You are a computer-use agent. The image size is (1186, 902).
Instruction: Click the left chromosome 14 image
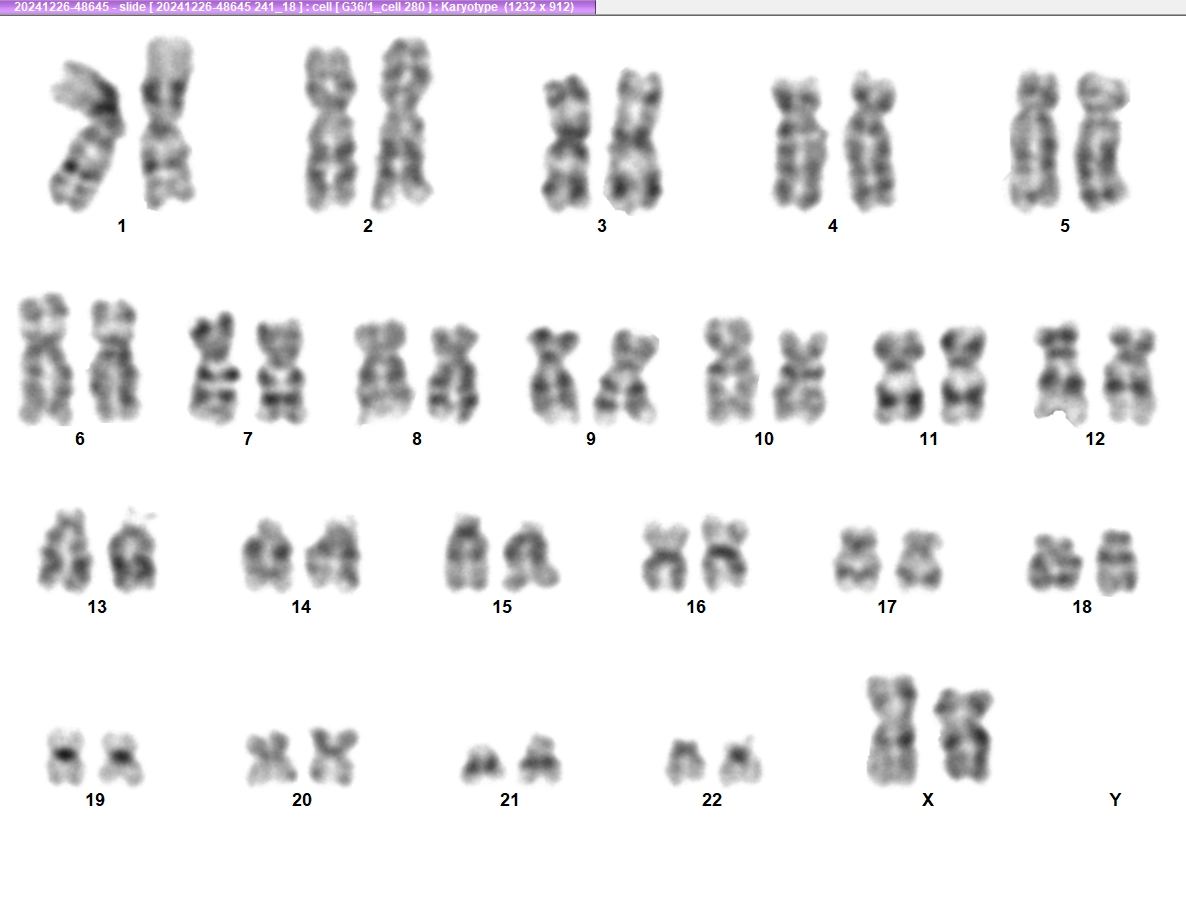click(x=267, y=556)
